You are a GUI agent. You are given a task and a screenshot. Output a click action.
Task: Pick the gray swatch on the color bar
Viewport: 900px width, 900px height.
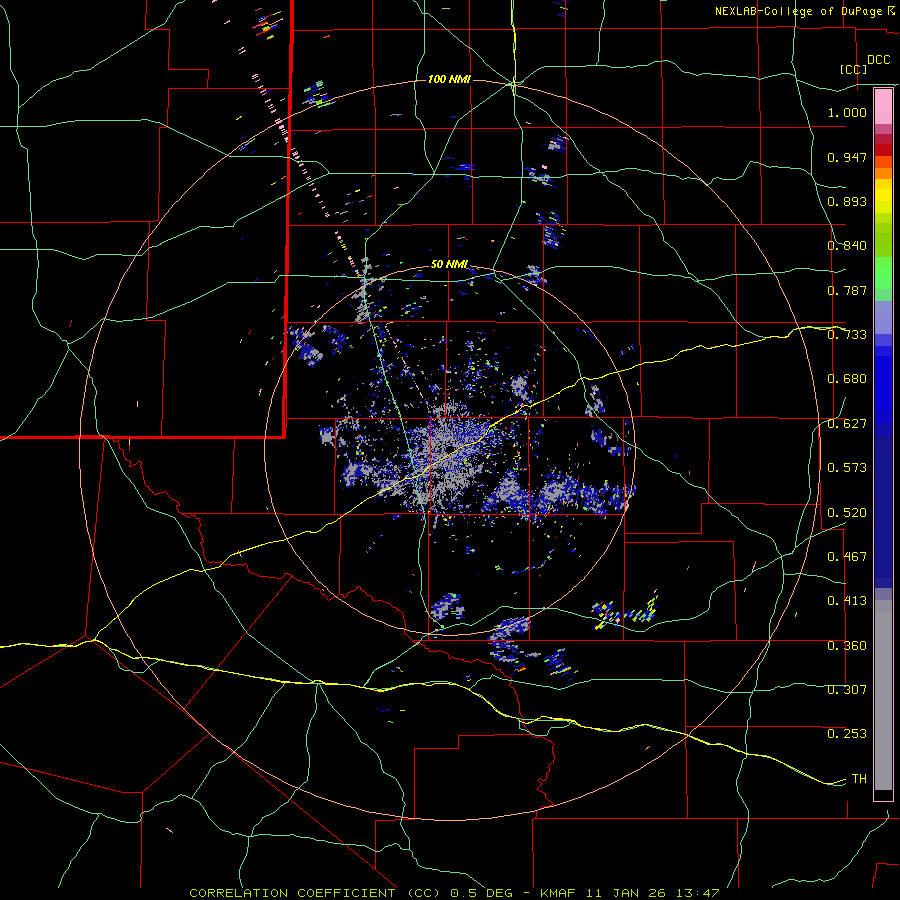[x=883, y=695]
